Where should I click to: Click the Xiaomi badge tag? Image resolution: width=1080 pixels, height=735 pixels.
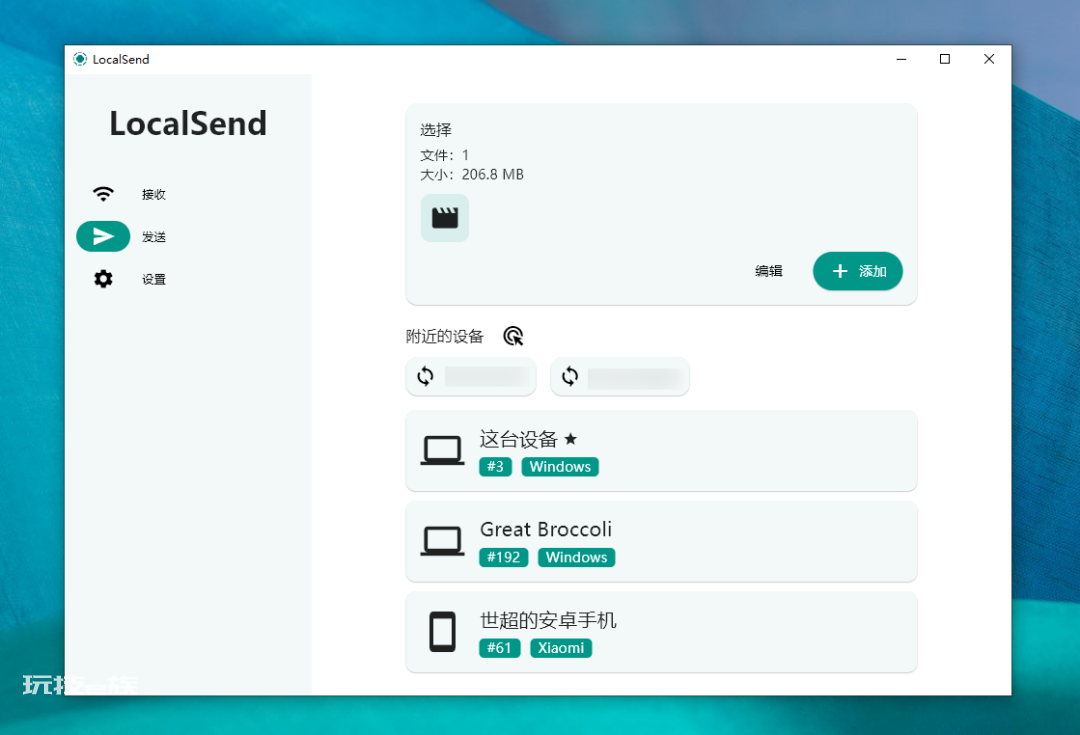(561, 648)
